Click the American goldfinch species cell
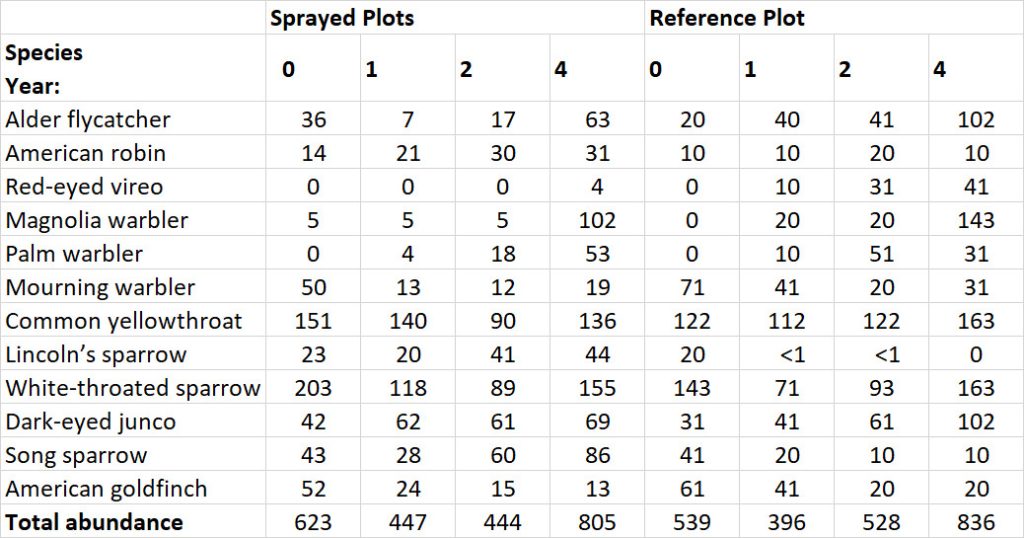This screenshot has width=1024, height=538. 133,488
